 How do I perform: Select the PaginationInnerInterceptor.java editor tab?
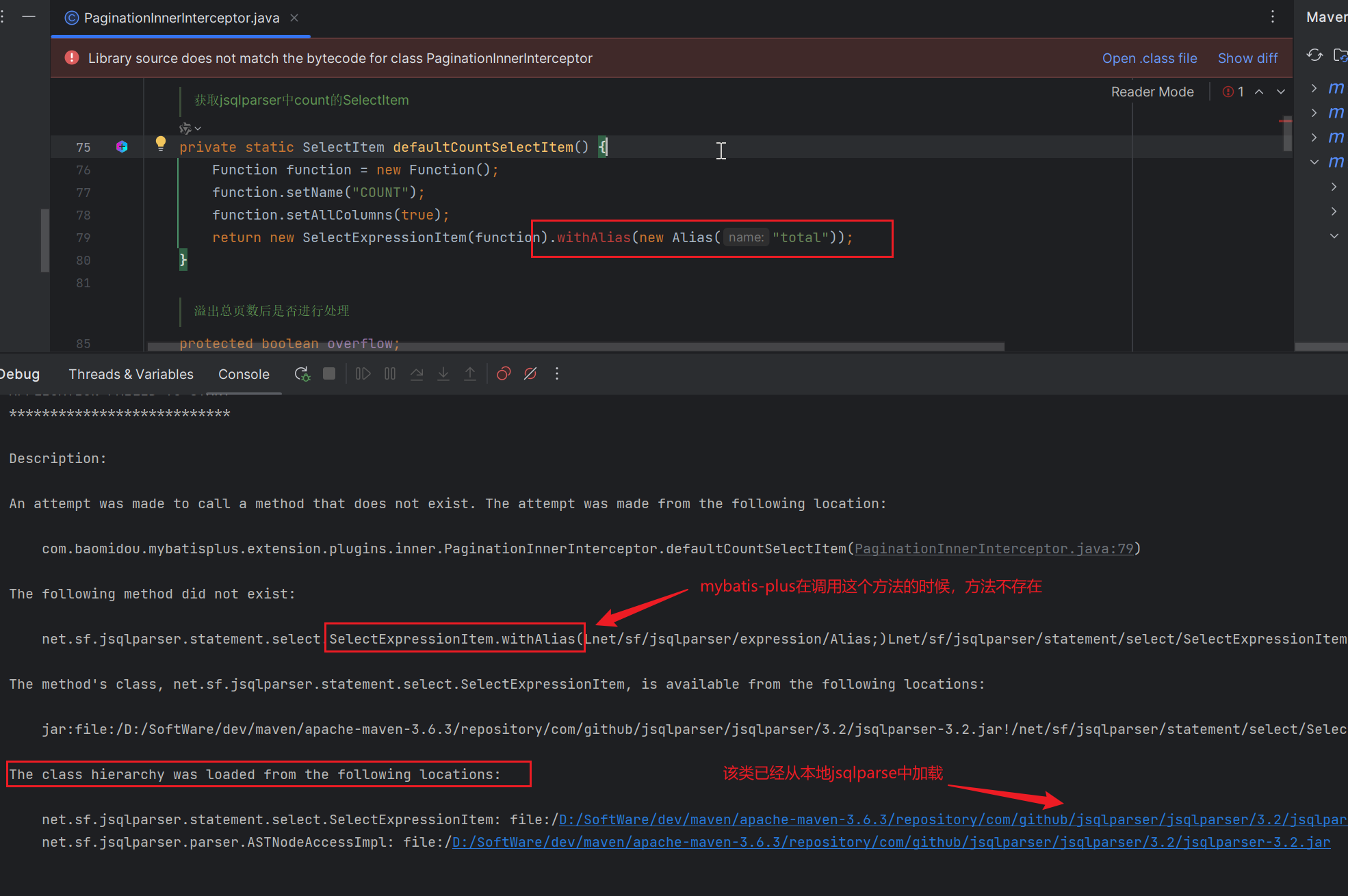coord(181,18)
